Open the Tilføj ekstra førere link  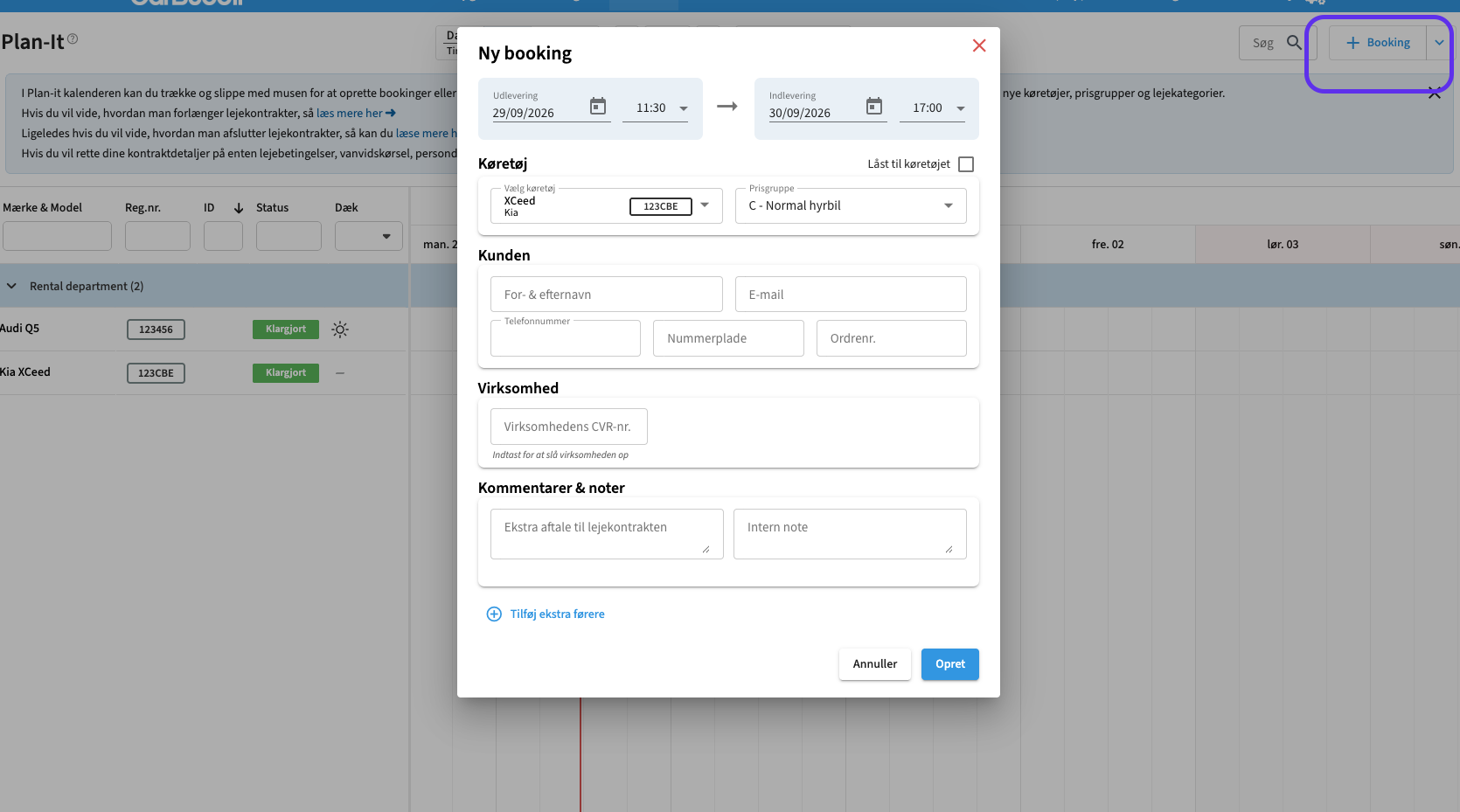pyautogui.click(x=558, y=614)
